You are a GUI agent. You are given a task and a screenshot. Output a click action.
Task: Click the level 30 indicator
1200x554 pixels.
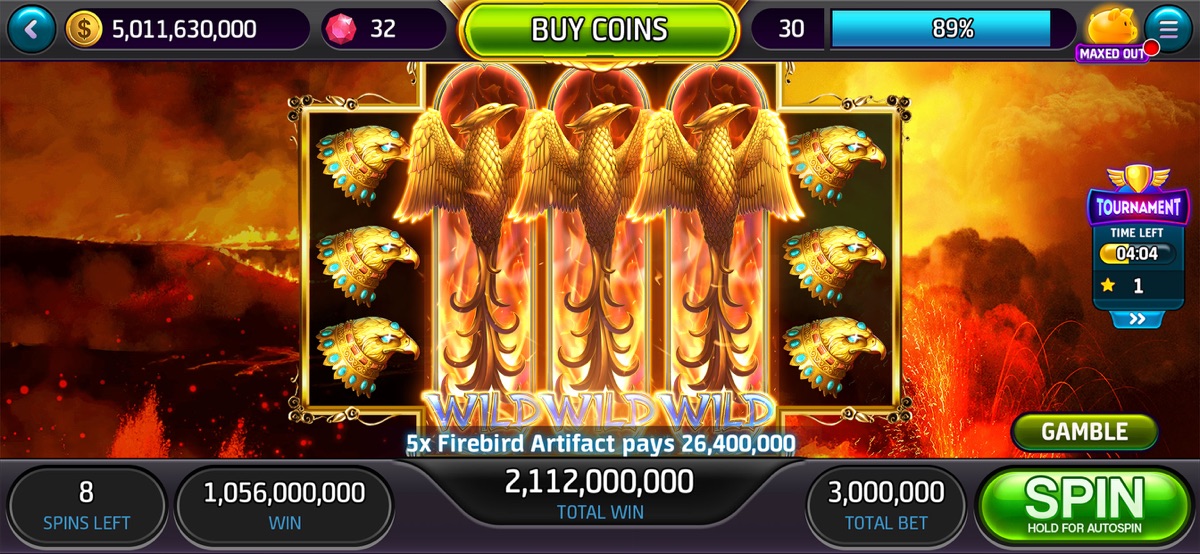(x=790, y=29)
